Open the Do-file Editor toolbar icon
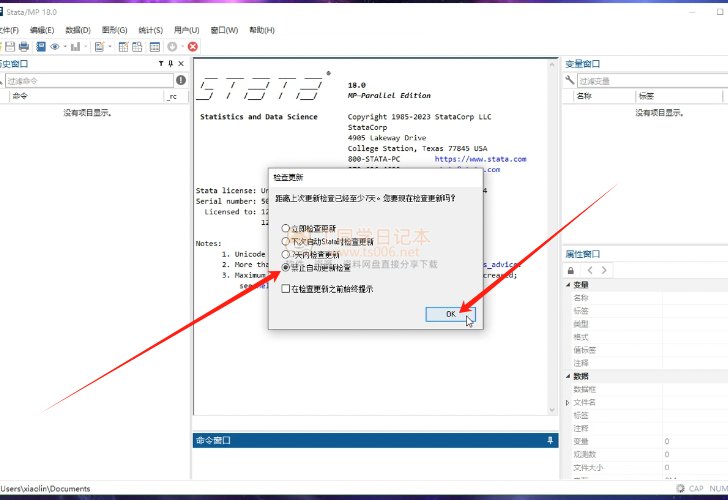Screen dimensions: 728x500 pos(99,46)
